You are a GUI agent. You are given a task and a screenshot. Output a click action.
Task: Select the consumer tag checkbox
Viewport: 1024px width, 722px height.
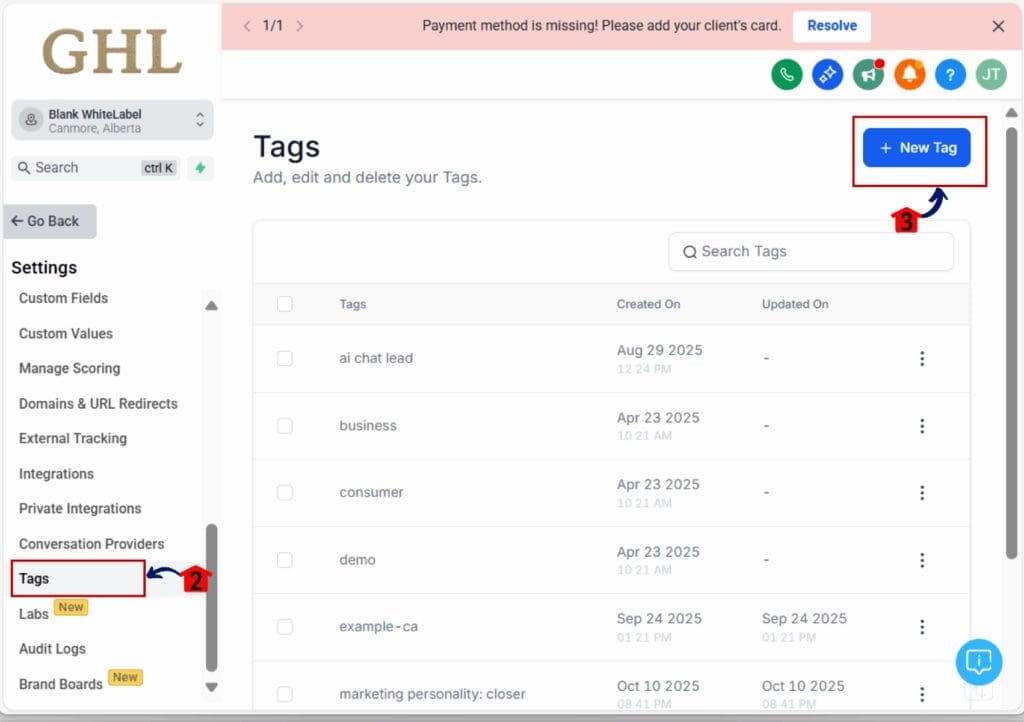click(x=285, y=492)
